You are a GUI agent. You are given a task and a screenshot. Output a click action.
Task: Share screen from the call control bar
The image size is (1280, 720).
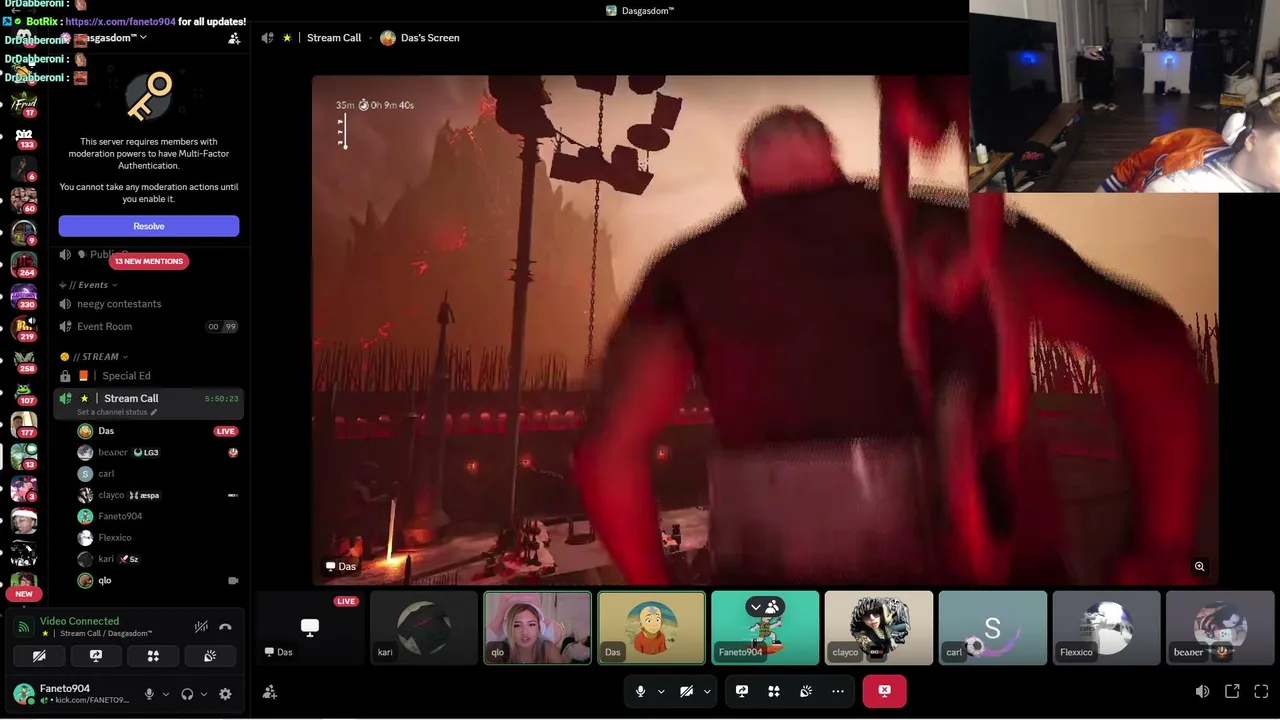point(742,691)
